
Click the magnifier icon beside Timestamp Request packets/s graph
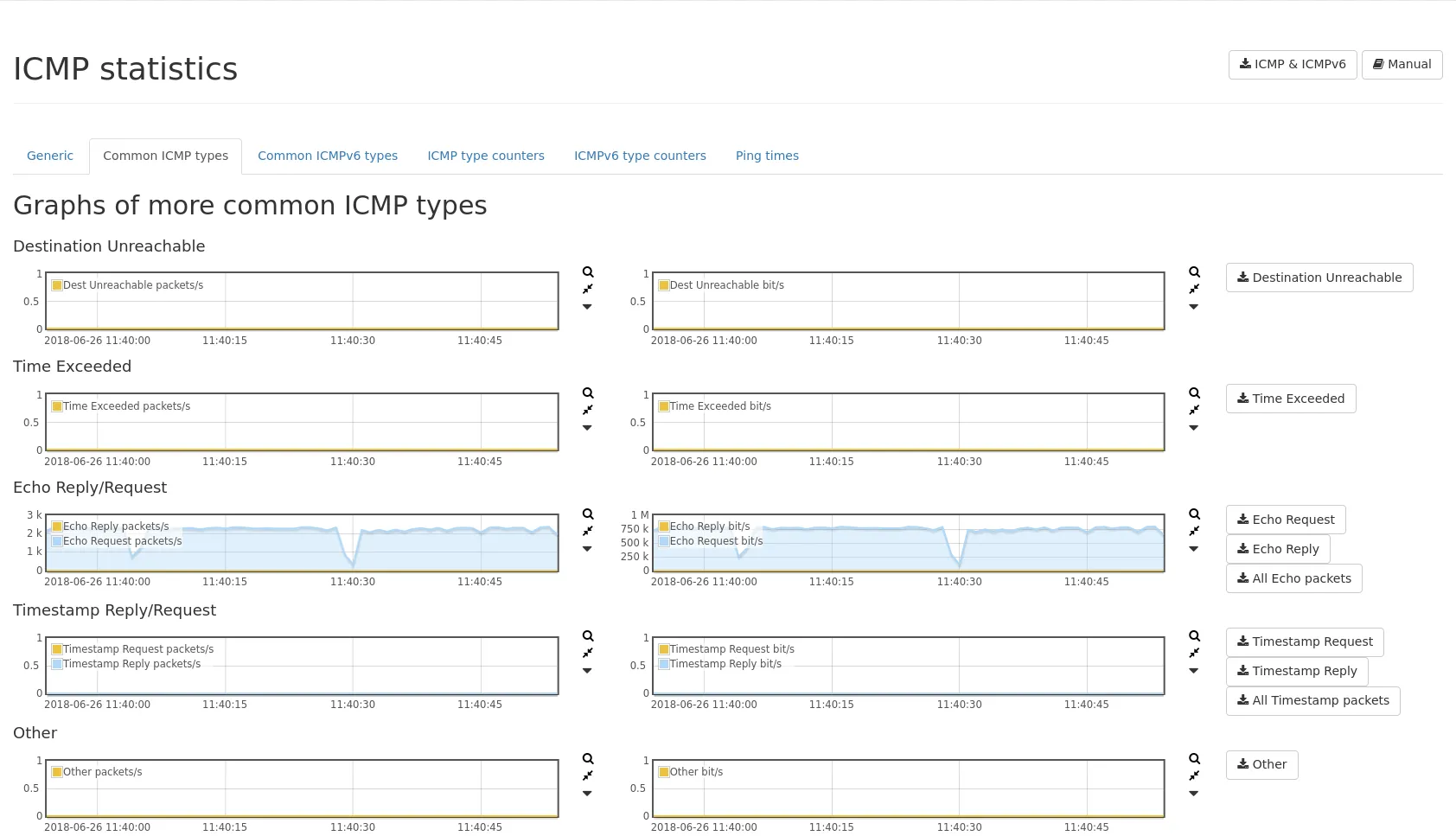point(588,636)
